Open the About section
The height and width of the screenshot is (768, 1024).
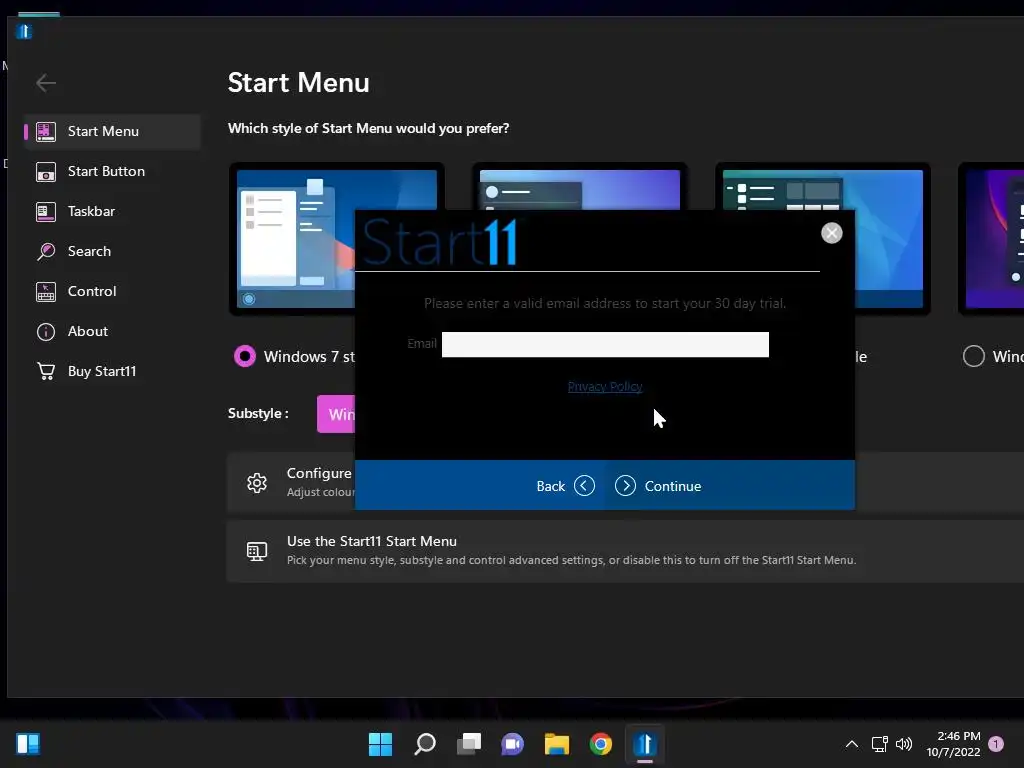[112, 331]
